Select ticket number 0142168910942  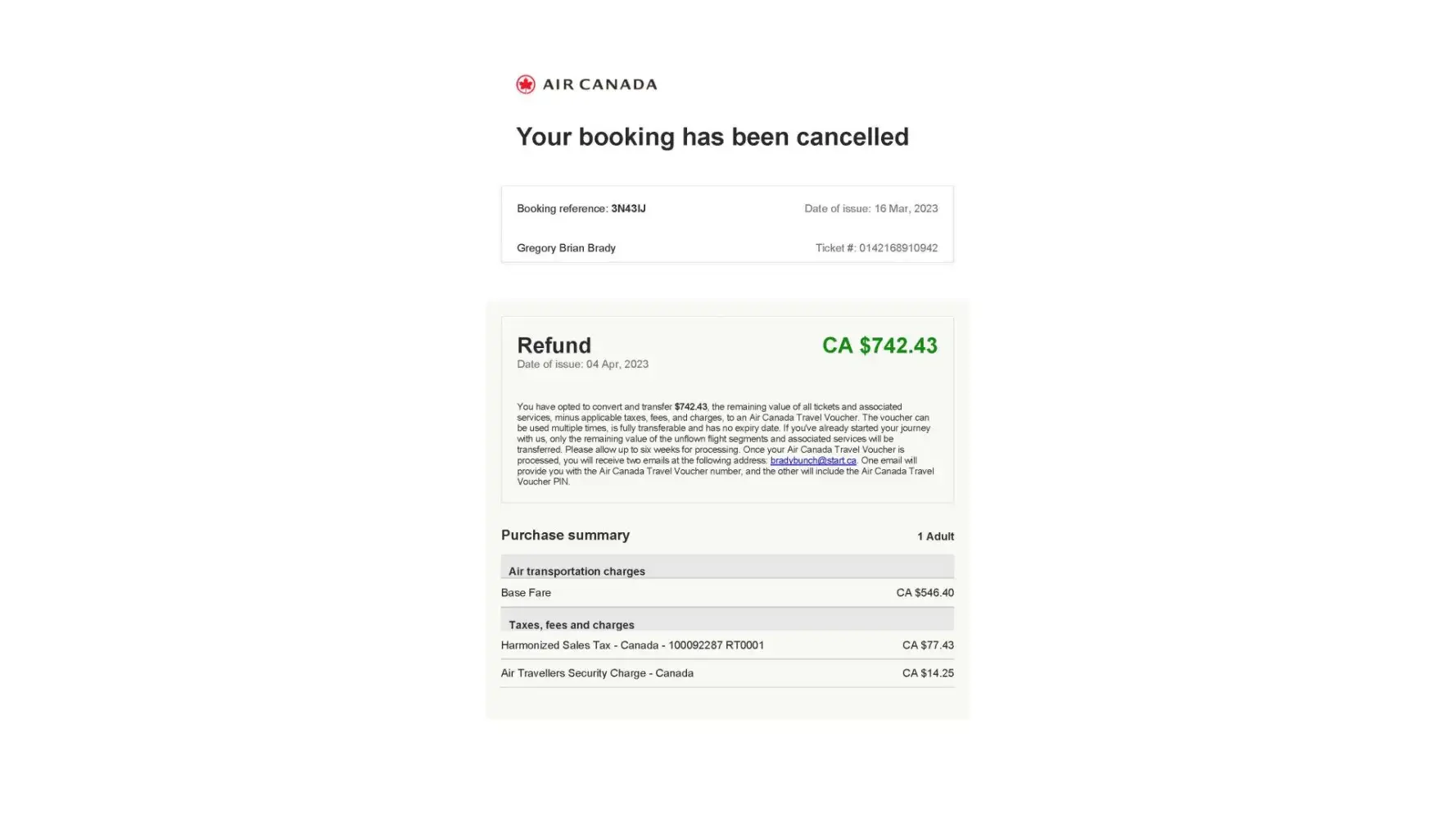(x=898, y=248)
